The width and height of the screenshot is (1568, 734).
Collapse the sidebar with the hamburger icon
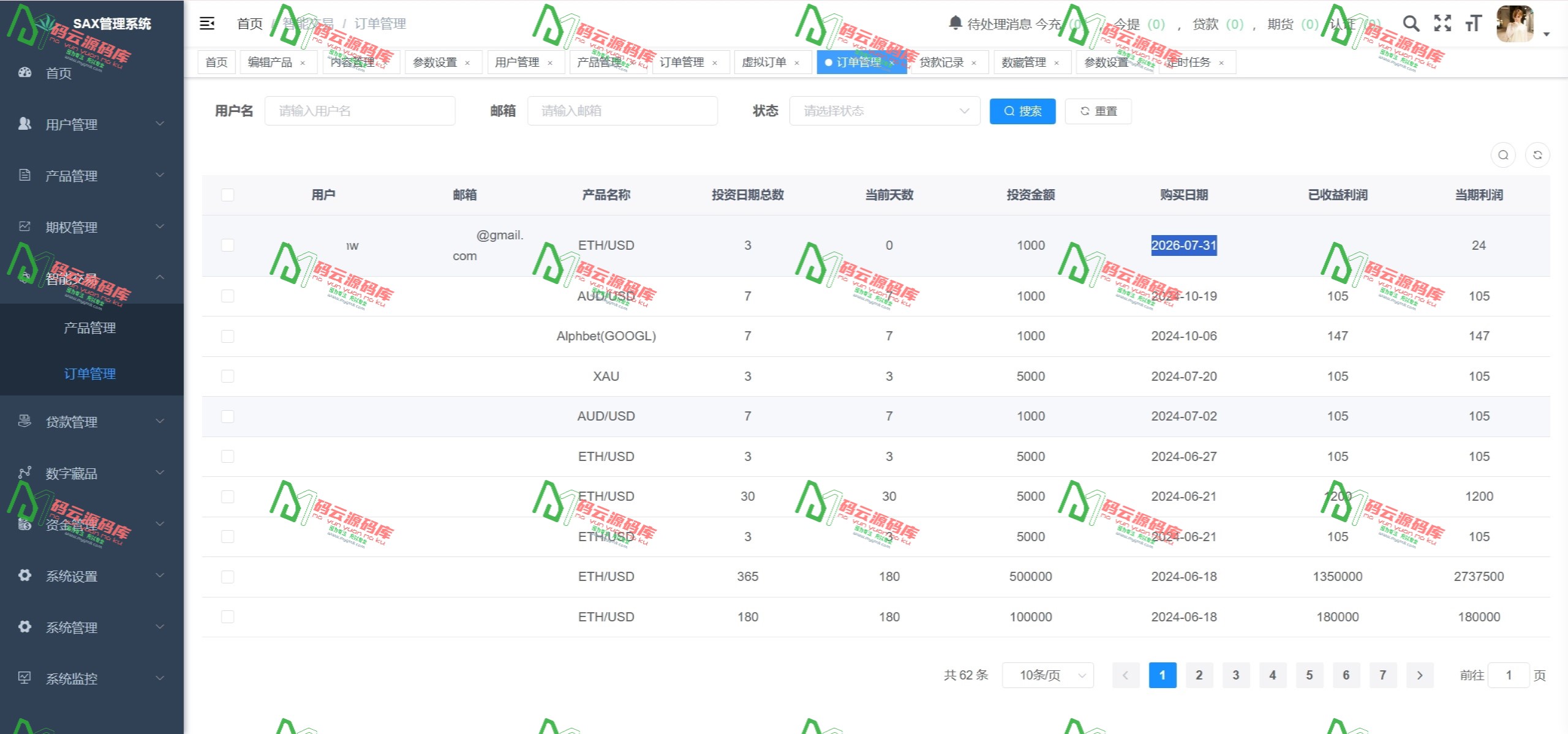click(207, 24)
